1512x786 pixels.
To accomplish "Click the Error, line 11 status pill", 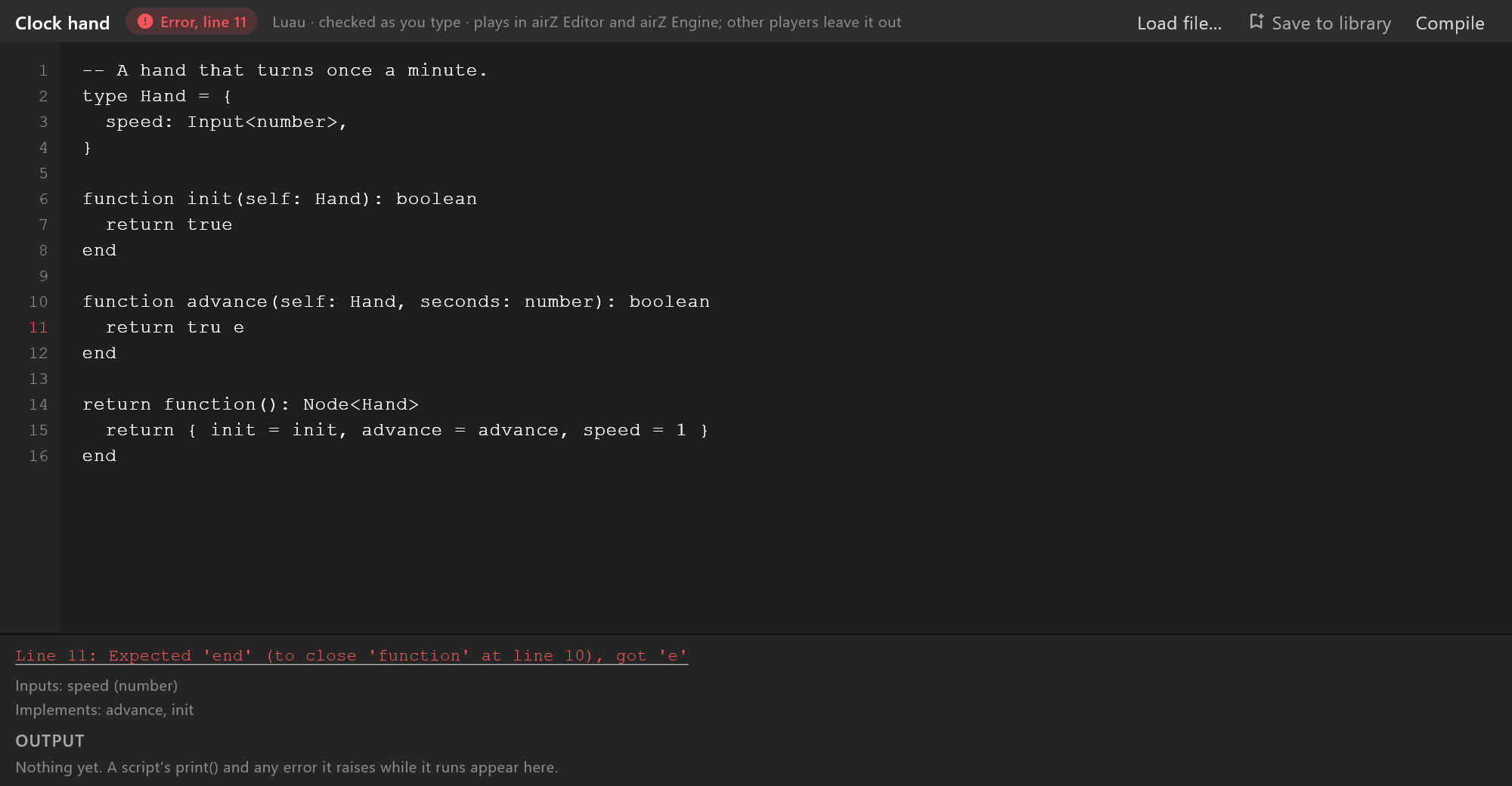I will pyautogui.click(x=191, y=22).
